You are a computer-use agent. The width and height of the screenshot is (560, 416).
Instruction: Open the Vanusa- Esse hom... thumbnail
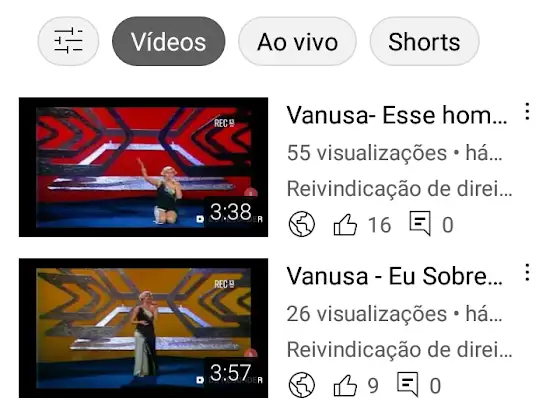click(144, 167)
